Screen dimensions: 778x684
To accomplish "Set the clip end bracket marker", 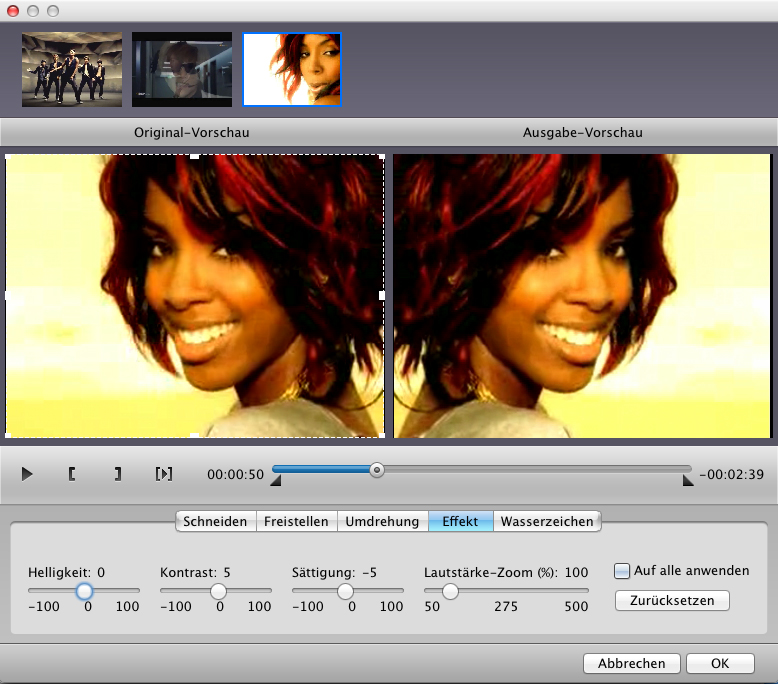I will (117, 474).
